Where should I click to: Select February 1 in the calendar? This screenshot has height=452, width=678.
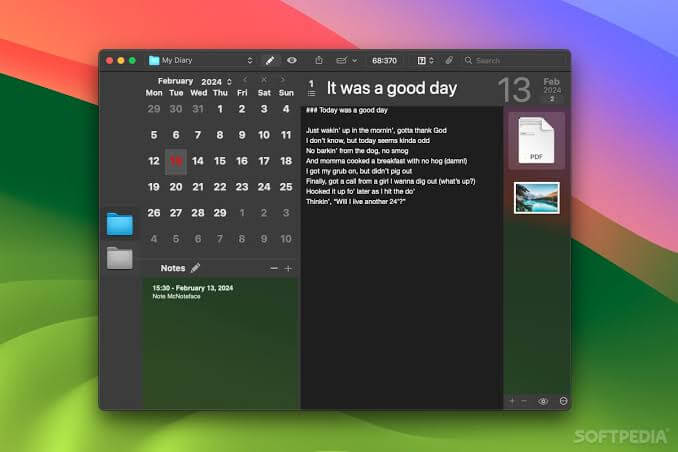(220, 109)
